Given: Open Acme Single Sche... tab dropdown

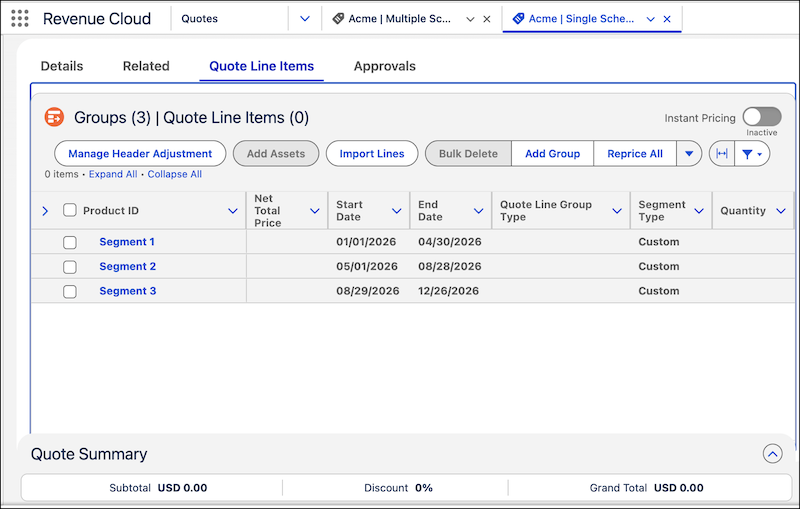Looking at the screenshot, I should (x=651, y=19).
